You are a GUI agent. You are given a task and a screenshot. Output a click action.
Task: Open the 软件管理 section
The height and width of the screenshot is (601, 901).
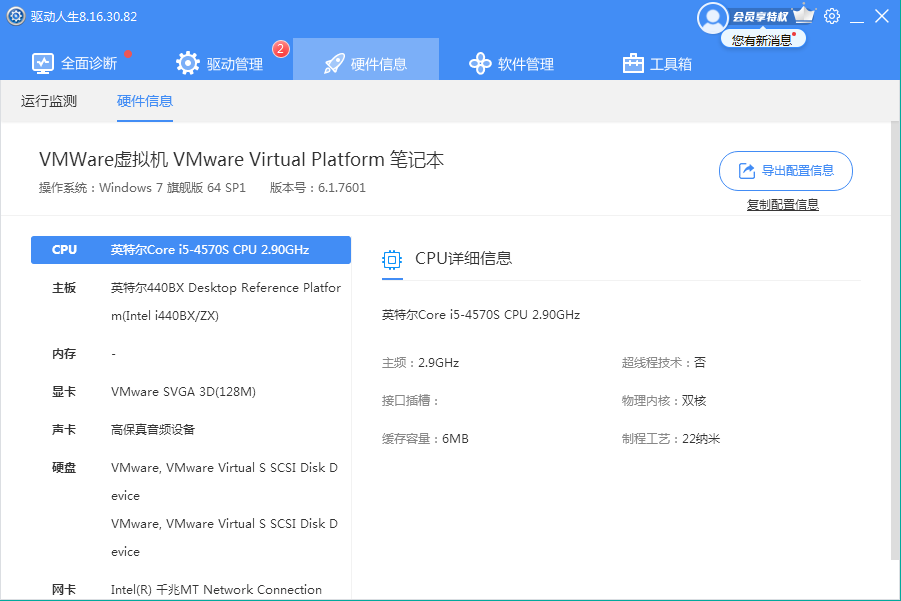[511, 64]
